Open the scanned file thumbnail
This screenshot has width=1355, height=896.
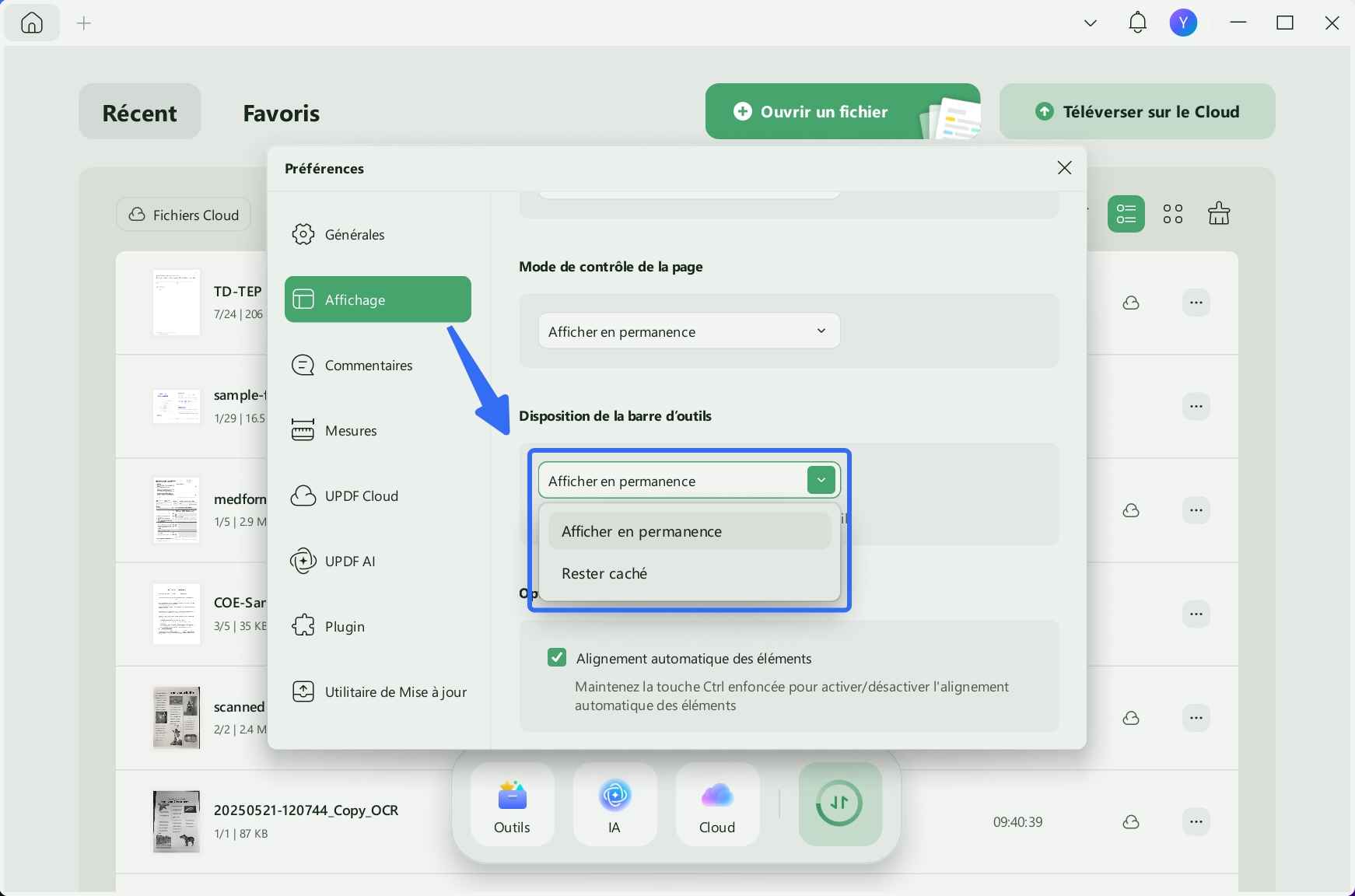click(x=177, y=718)
